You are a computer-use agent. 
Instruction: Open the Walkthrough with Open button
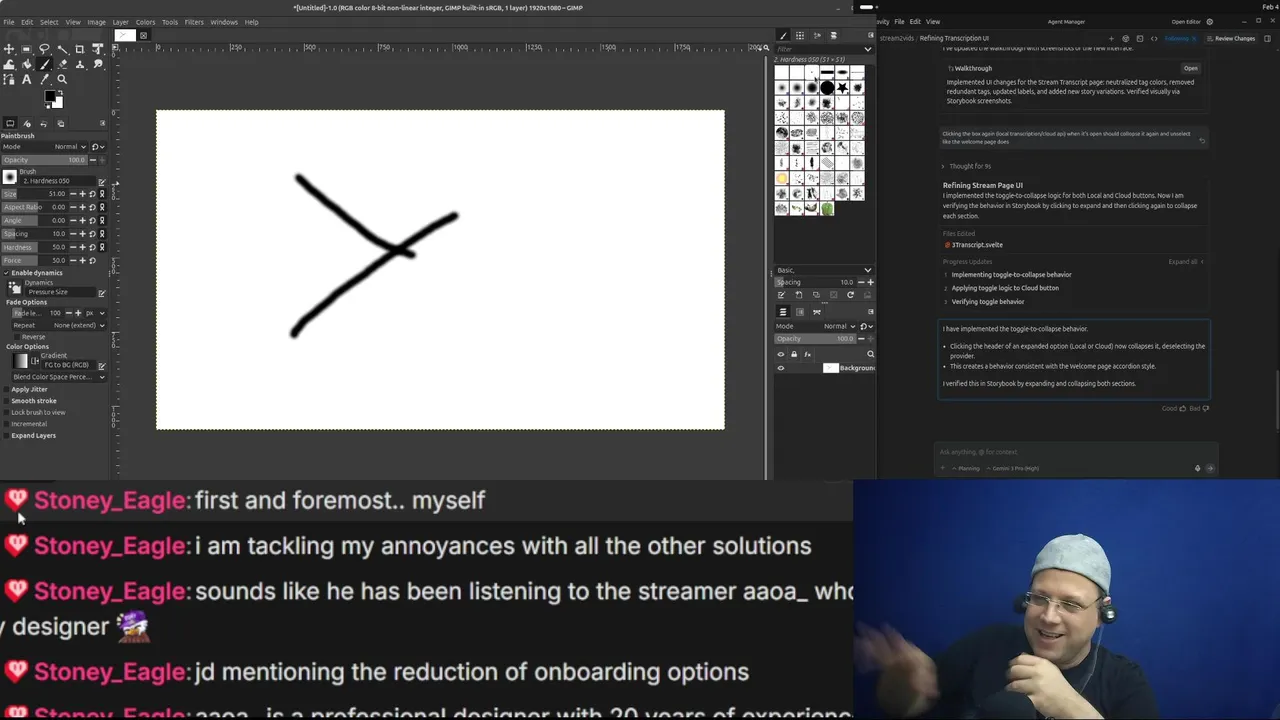(1191, 68)
